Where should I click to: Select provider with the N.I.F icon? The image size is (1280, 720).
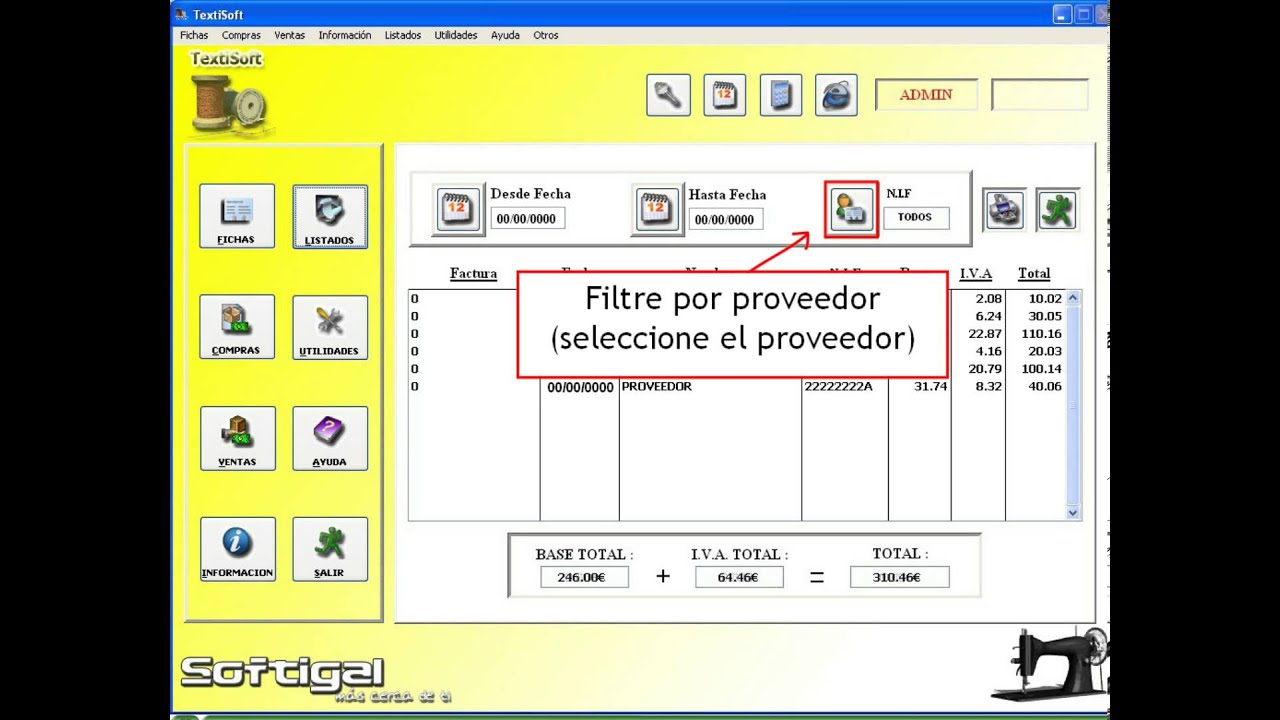[x=851, y=209]
